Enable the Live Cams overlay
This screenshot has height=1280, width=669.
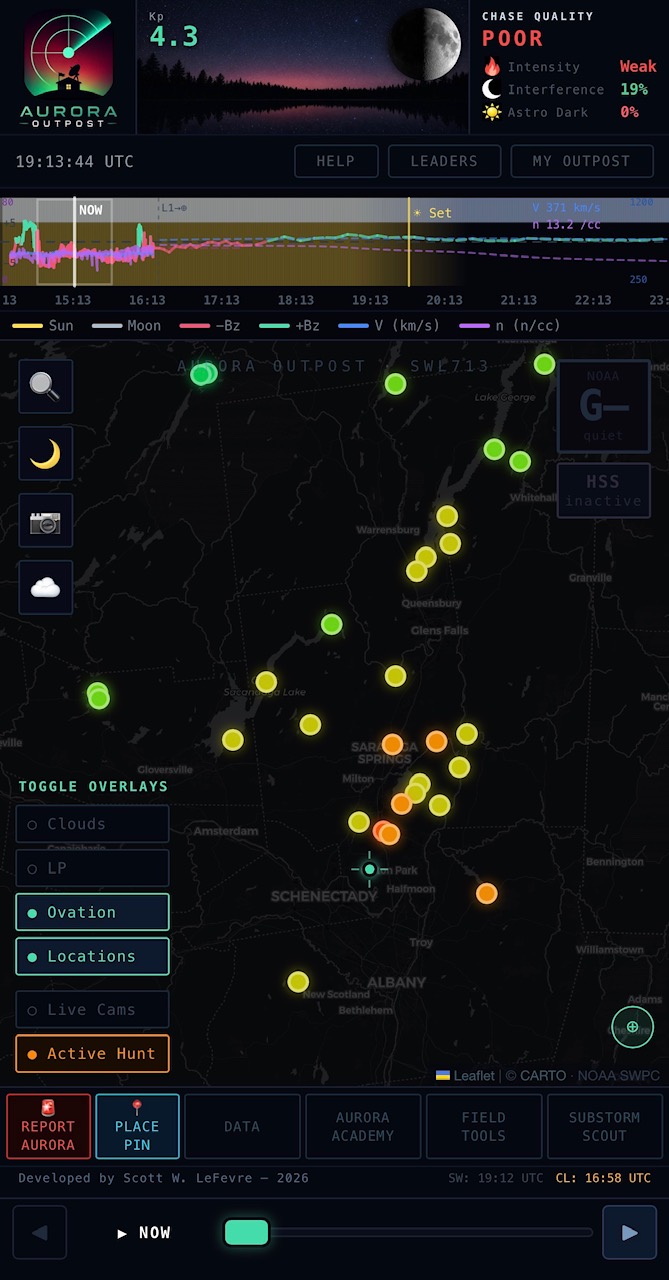click(x=93, y=1010)
